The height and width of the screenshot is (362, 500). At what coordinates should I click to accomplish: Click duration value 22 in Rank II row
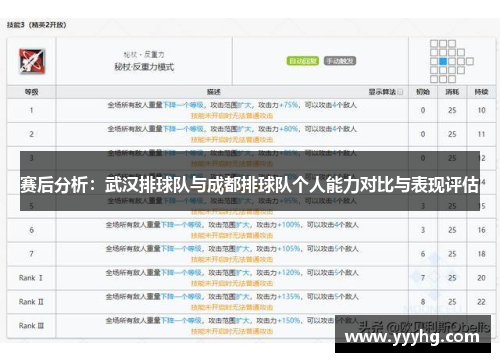coord(481,302)
